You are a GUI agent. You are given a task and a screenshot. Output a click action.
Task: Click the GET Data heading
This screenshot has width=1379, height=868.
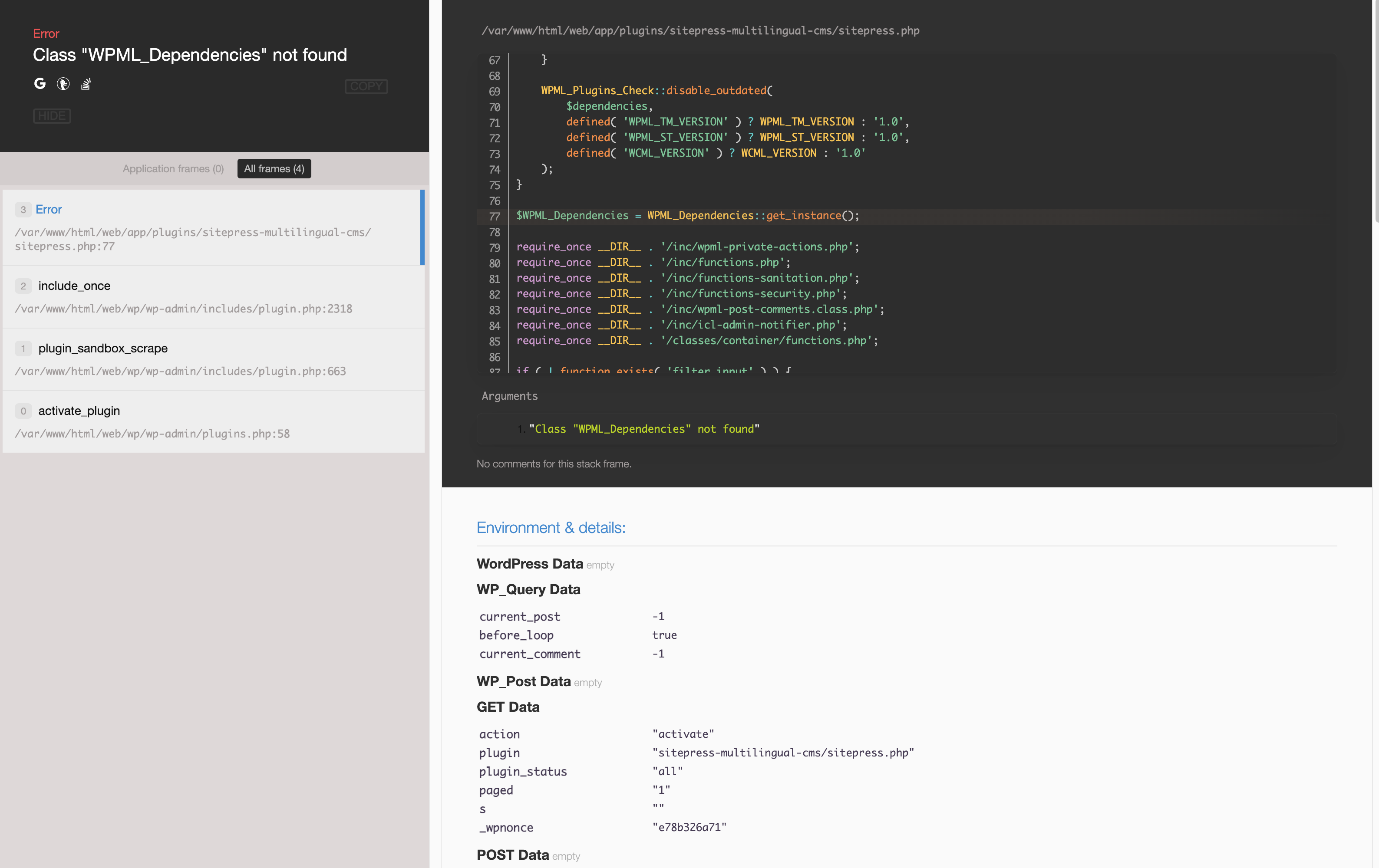508,707
